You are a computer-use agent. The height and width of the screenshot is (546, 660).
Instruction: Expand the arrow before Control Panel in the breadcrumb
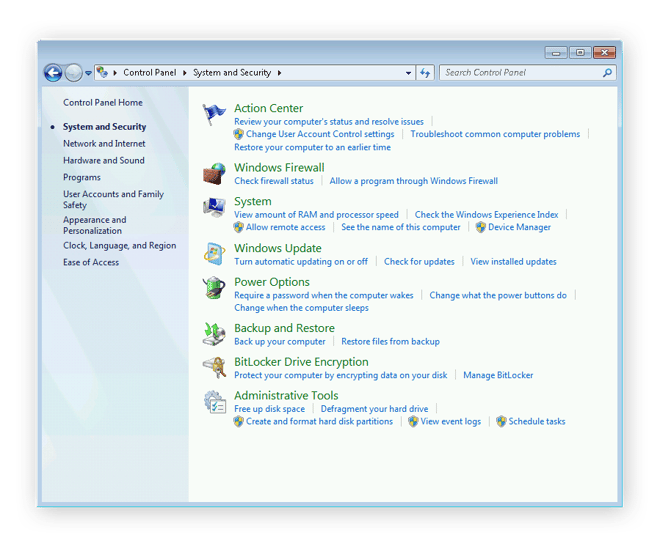coord(115,73)
